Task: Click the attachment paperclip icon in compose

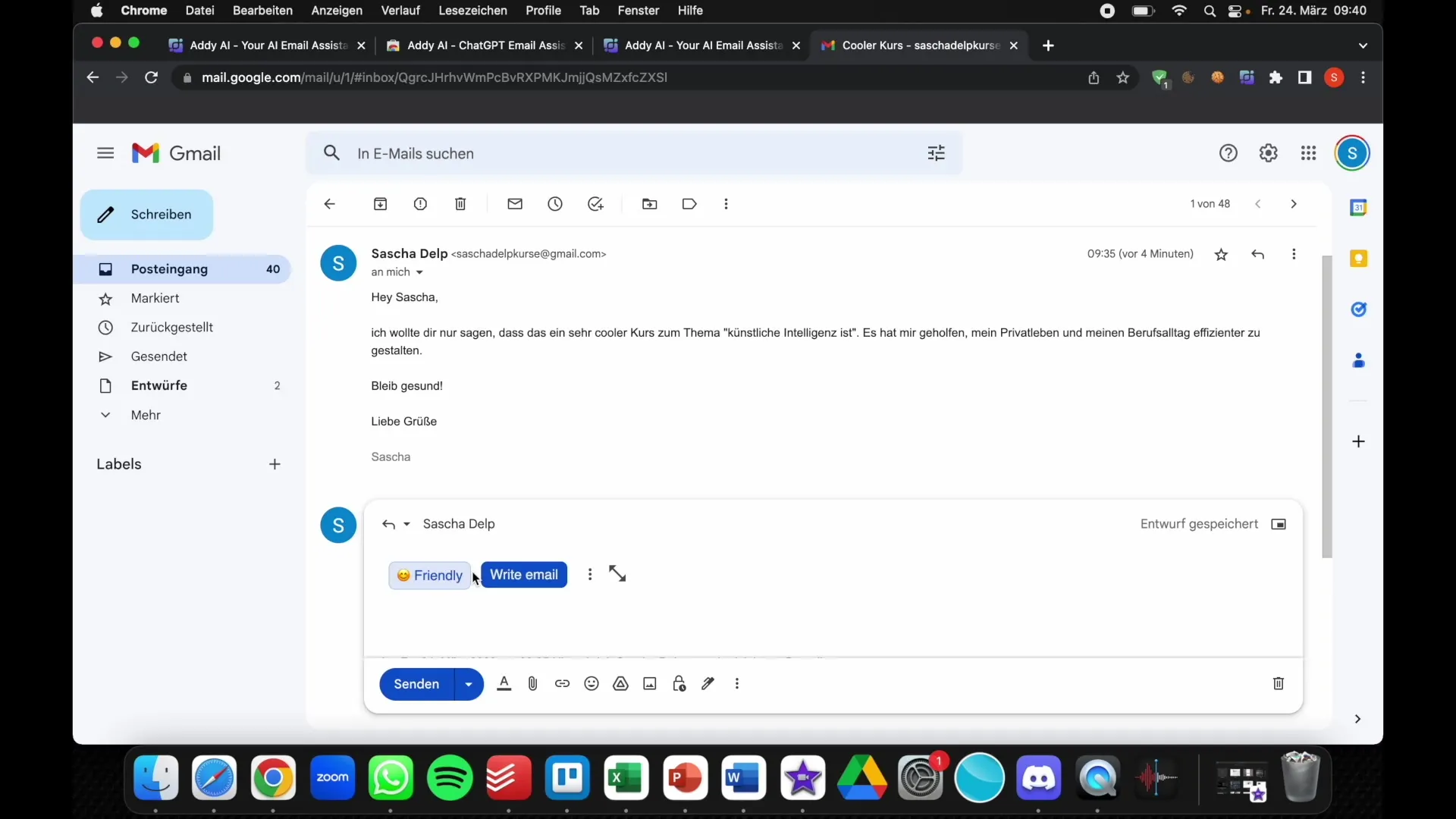Action: 532,684
